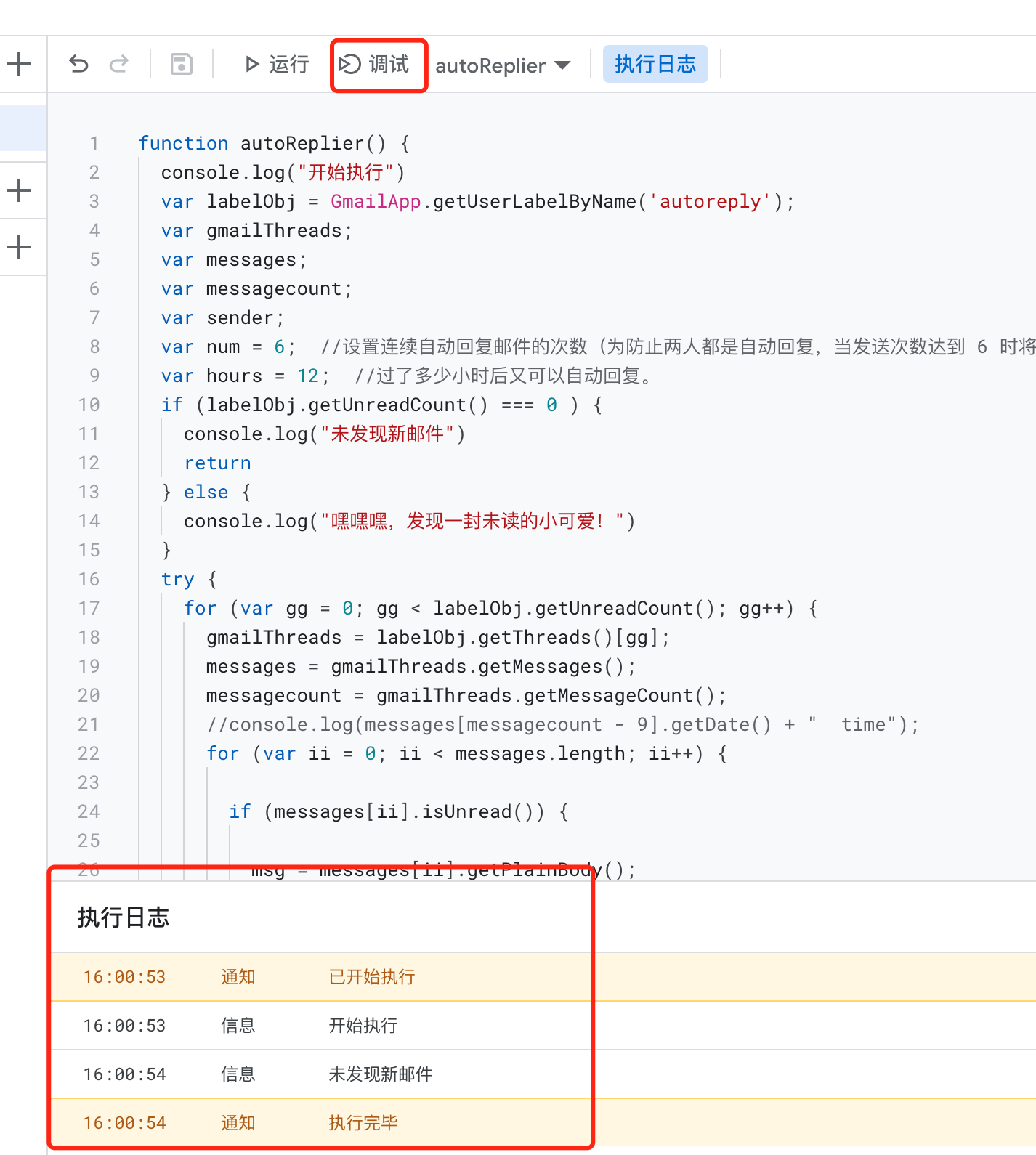This screenshot has width=1036, height=1155.
Task: Click line number 1 in gutter
Action: (94, 143)
